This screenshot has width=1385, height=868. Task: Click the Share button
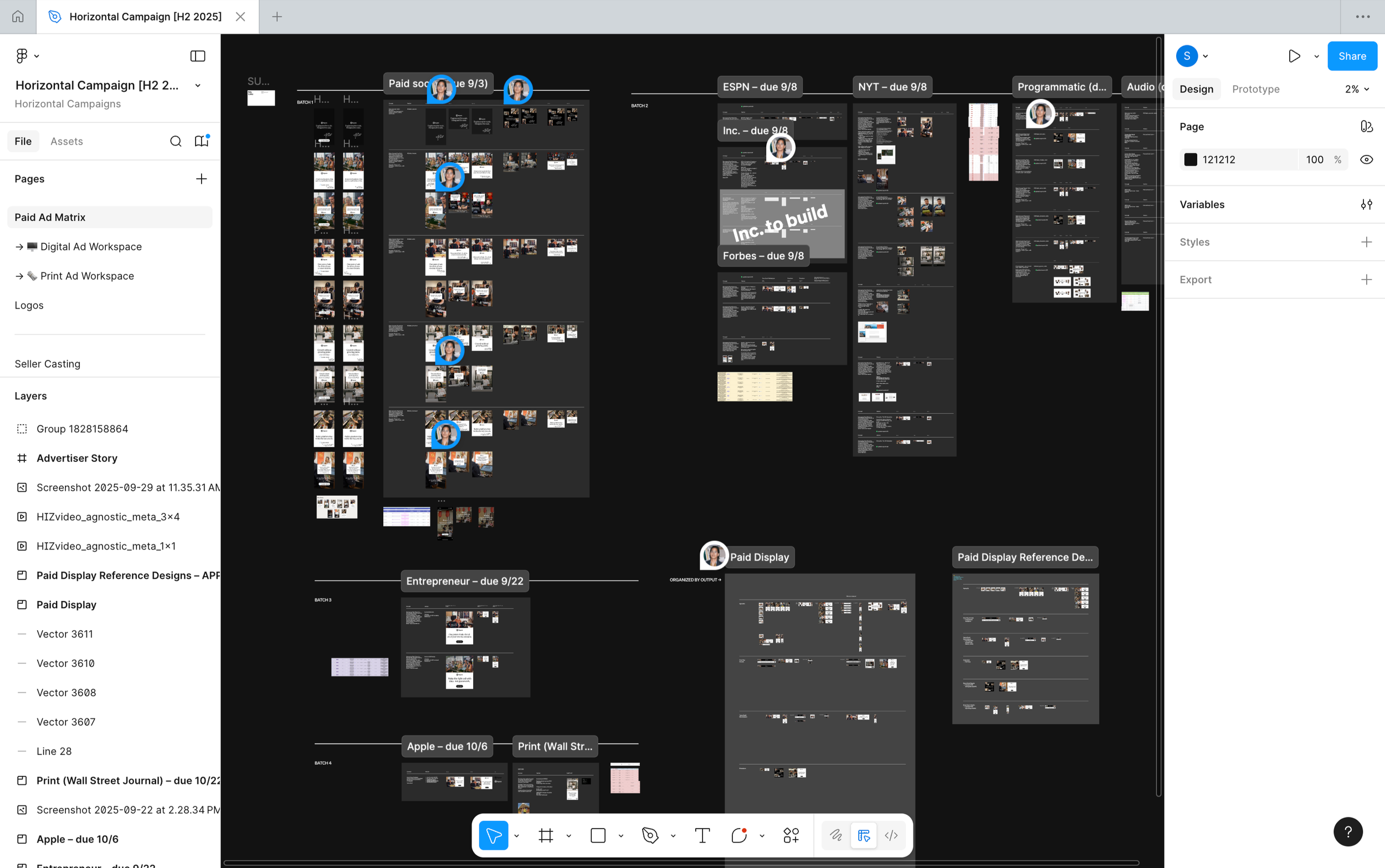coord(1352,57)
